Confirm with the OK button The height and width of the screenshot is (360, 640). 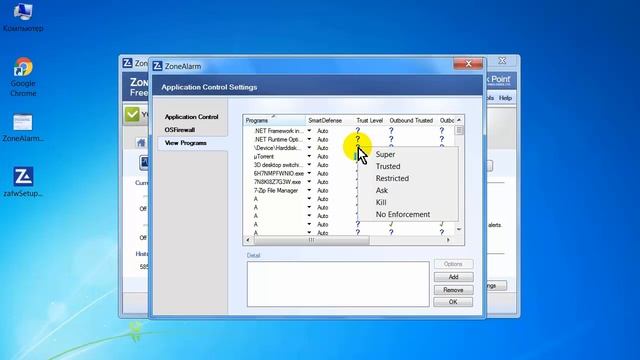pyautogui.click(x=453, y=302)
